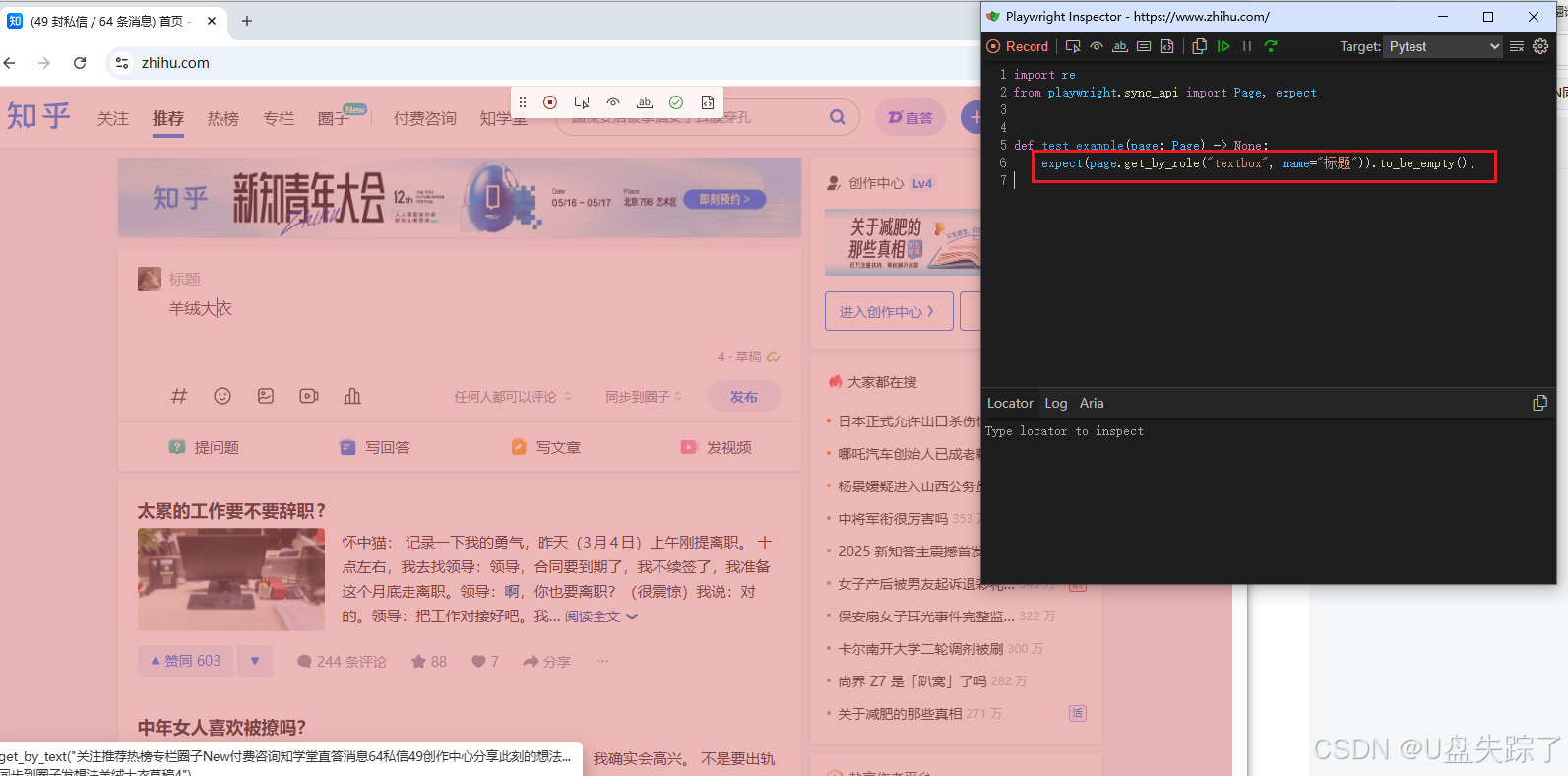The width and height of the screenshot is (1568, 776).
Task: Click the 提问题 option
Action: pos(204,447)
